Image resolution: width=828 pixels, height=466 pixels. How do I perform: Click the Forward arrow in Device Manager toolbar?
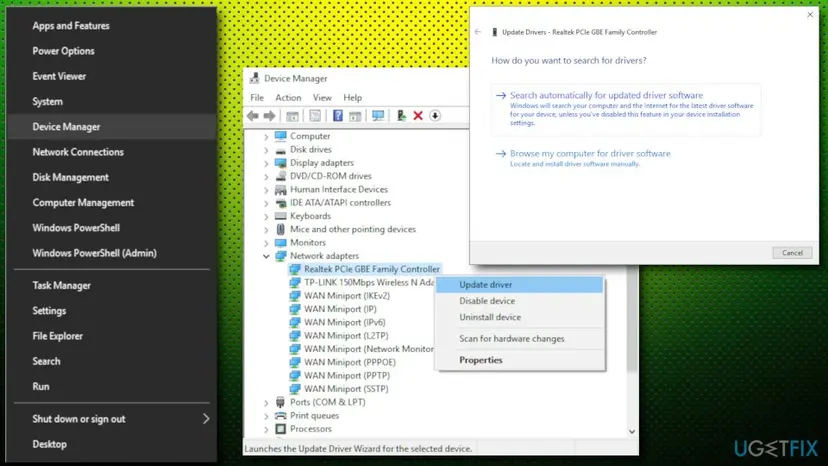(x=269, y=116)
